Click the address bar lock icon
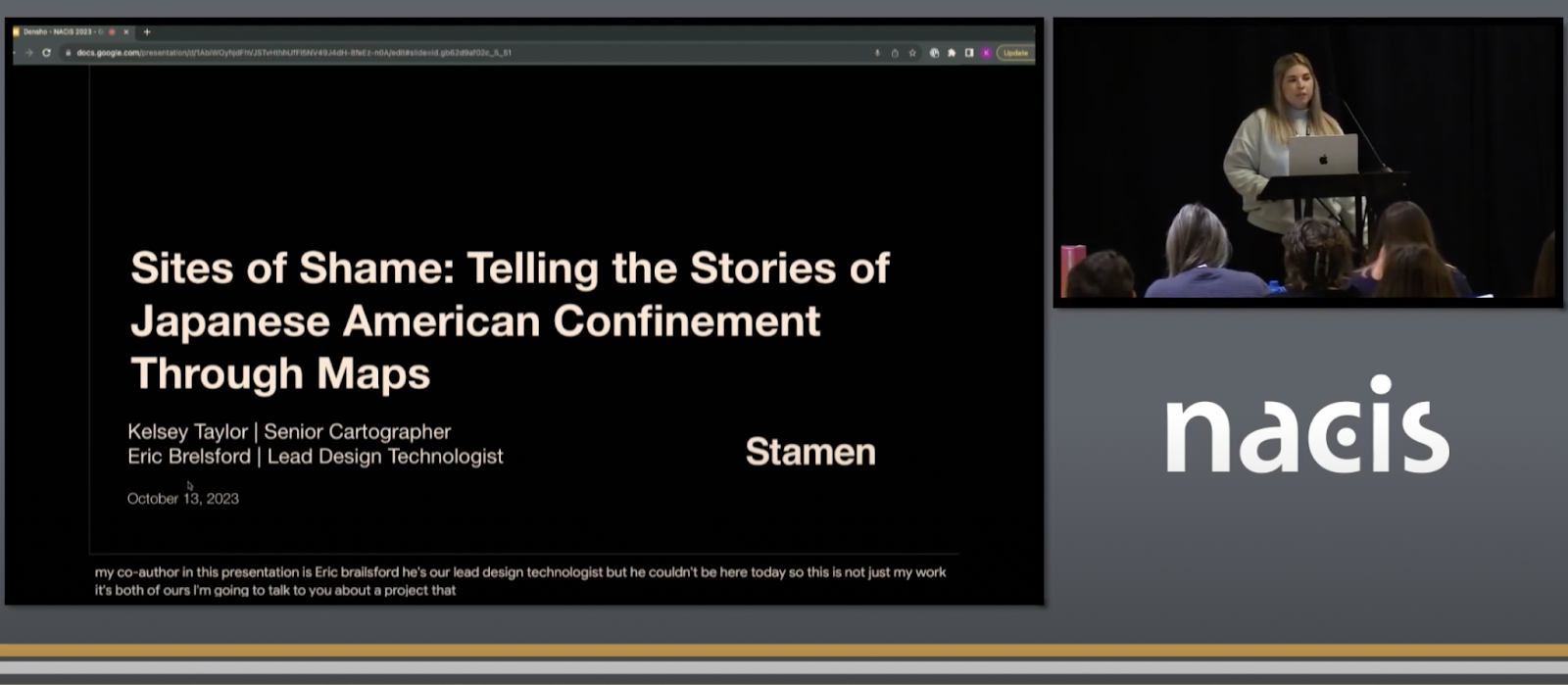The width and height of the screenshot is (1568, 685). click(68, 53)
